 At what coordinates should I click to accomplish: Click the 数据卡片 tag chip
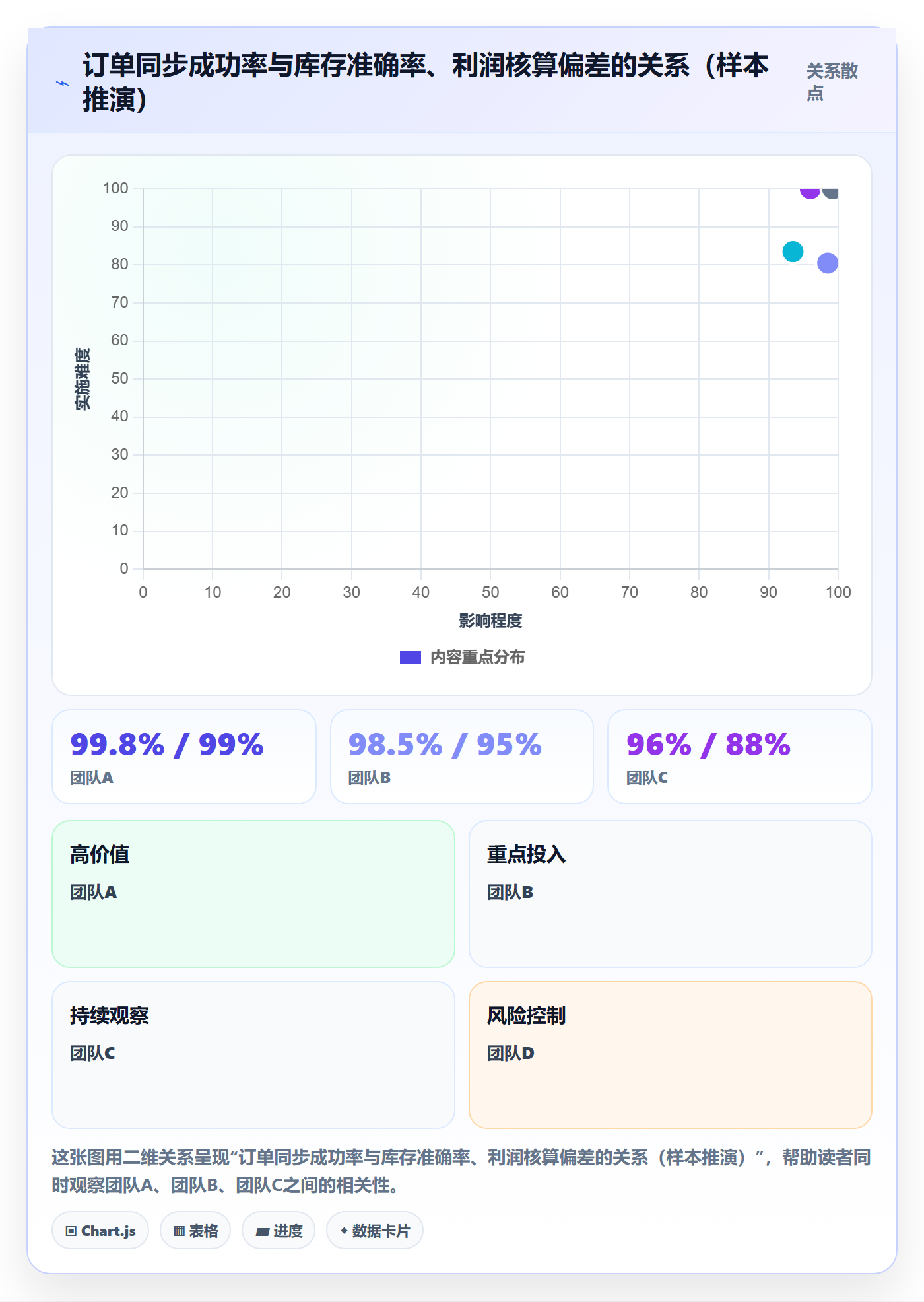(375, 1230)
